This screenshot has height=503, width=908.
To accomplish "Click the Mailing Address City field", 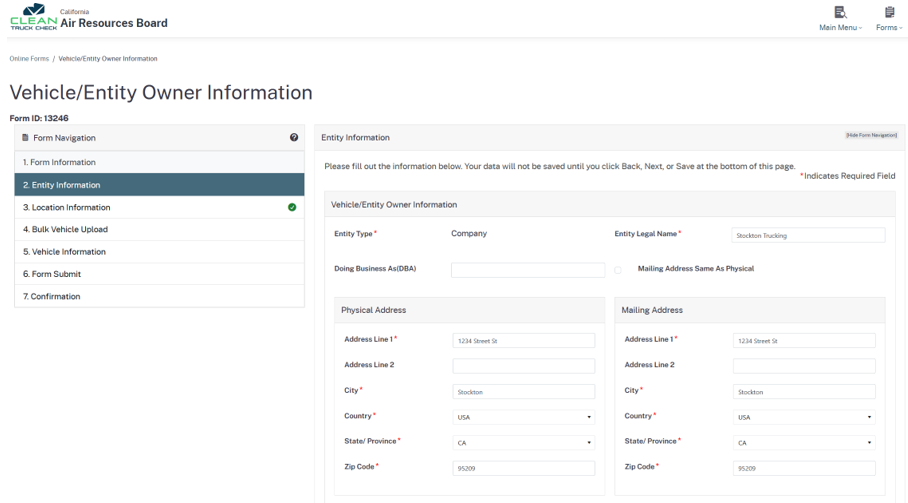I will 804,392.
